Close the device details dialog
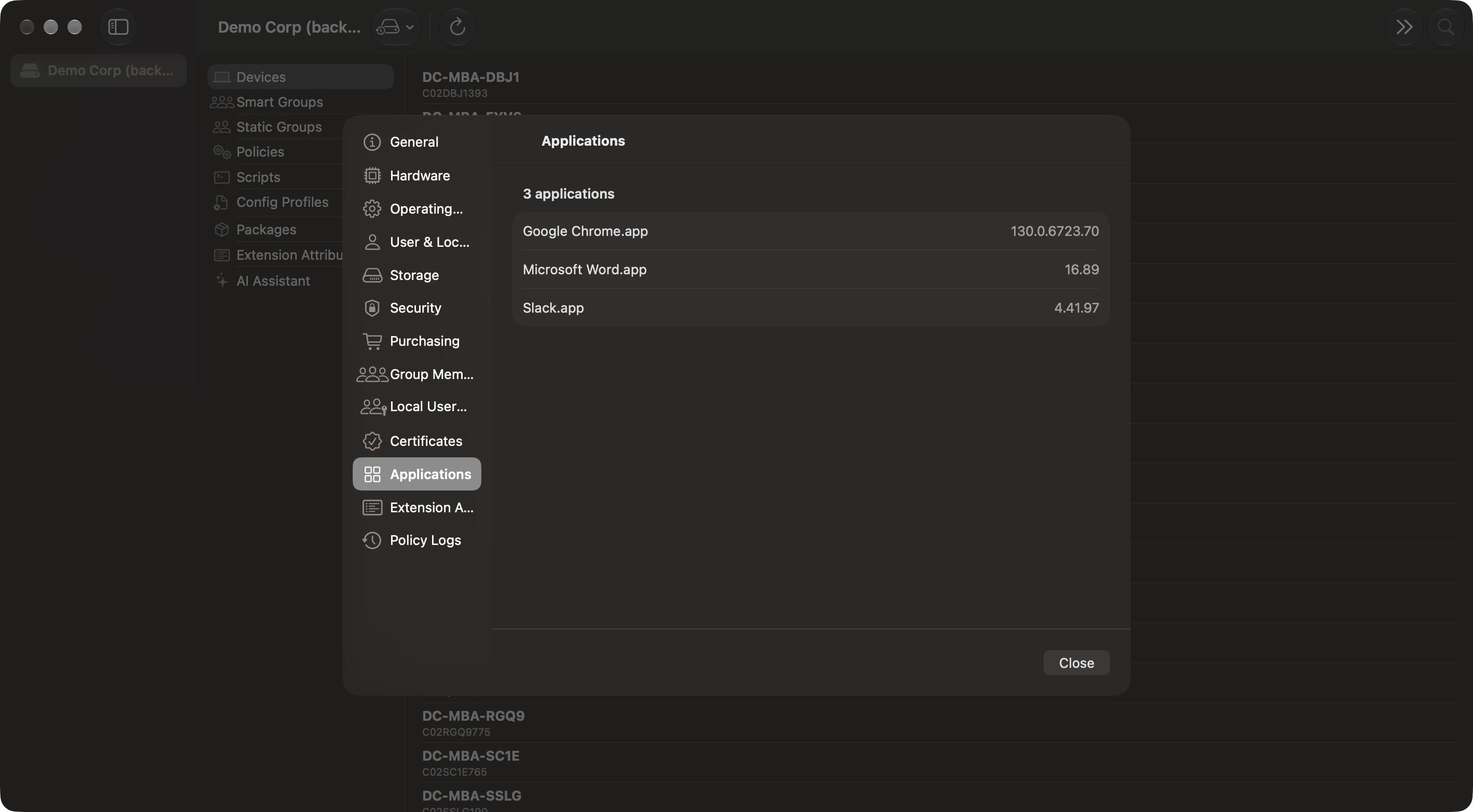Viewport: 1473px width, 812px height. click(1076, 663)
